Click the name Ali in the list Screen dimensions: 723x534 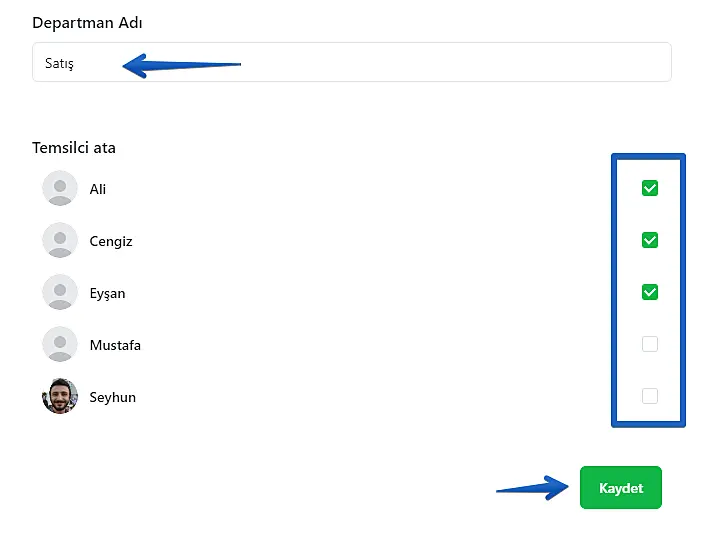98,189
